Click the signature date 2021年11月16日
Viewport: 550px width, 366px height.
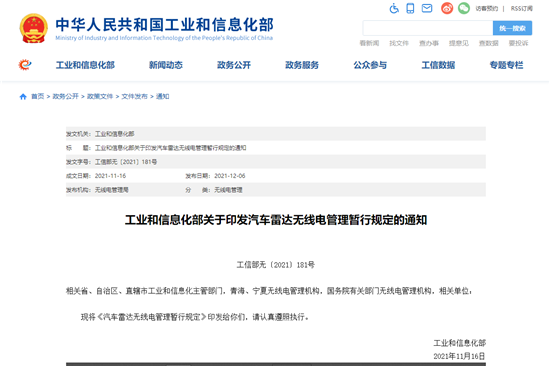[x=459, y=356]
